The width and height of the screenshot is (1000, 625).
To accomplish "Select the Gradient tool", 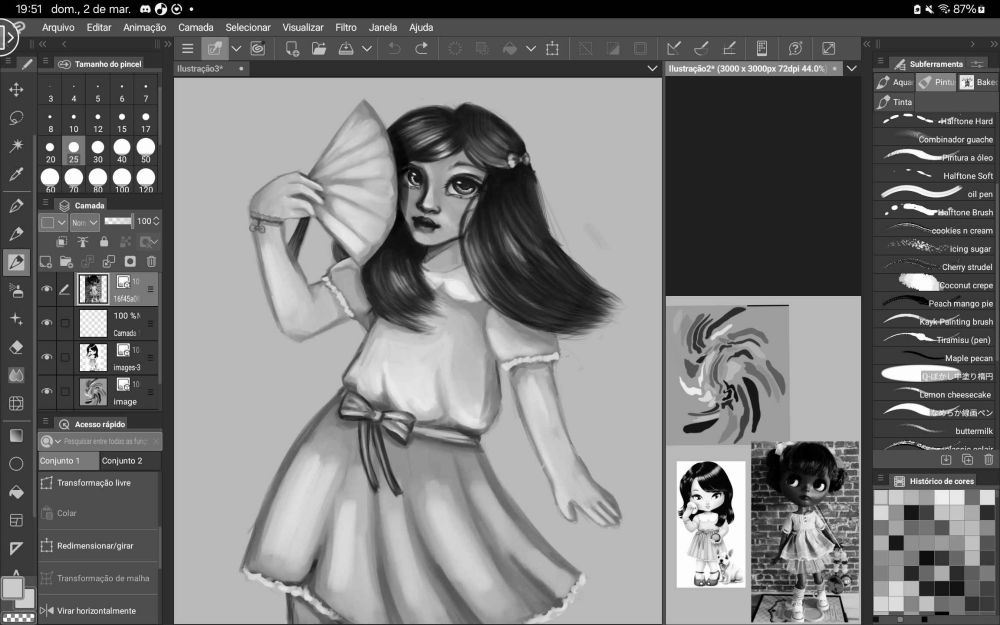I will (16, 435).
